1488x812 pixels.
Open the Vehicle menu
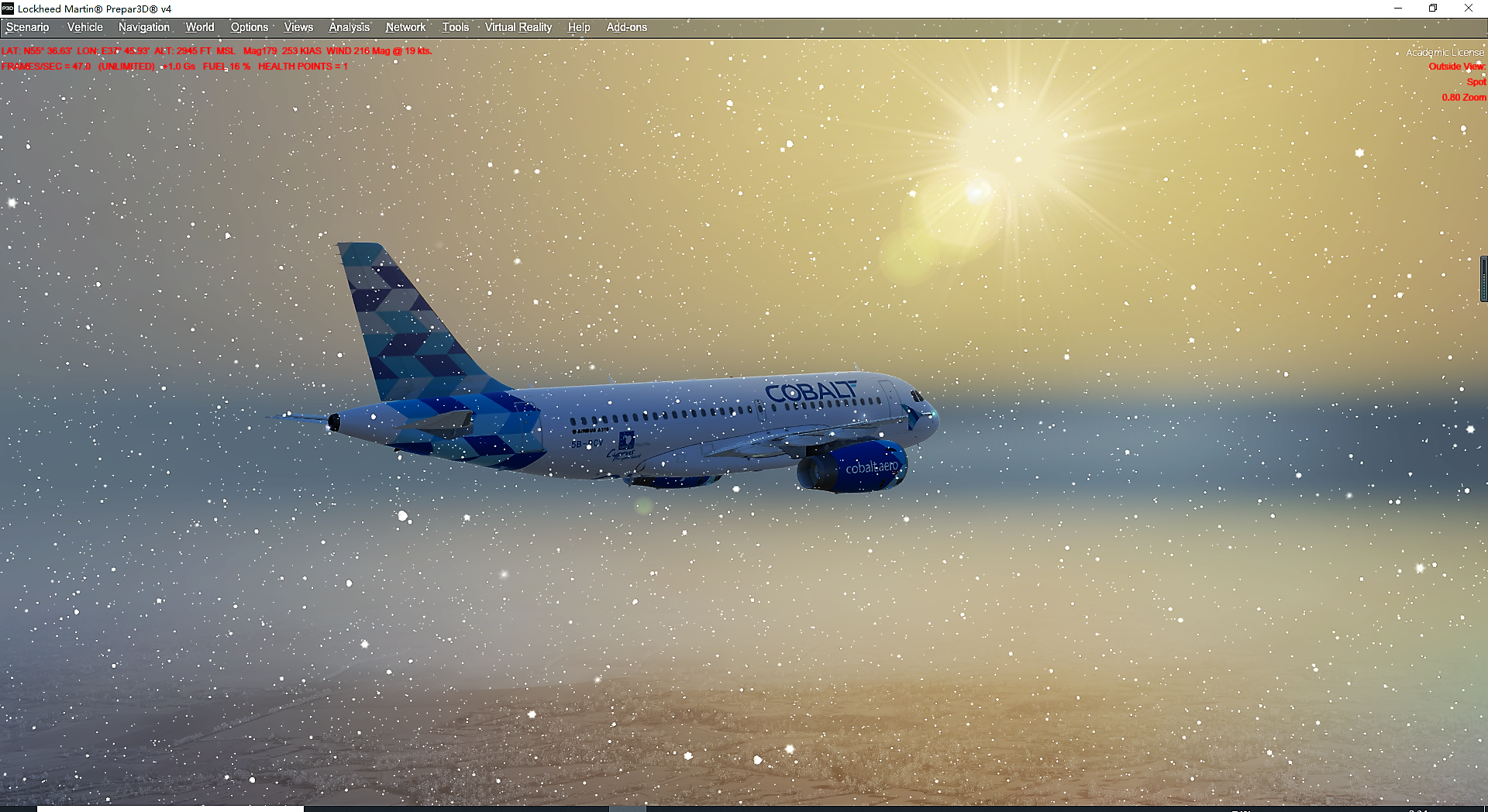[85, 27]
